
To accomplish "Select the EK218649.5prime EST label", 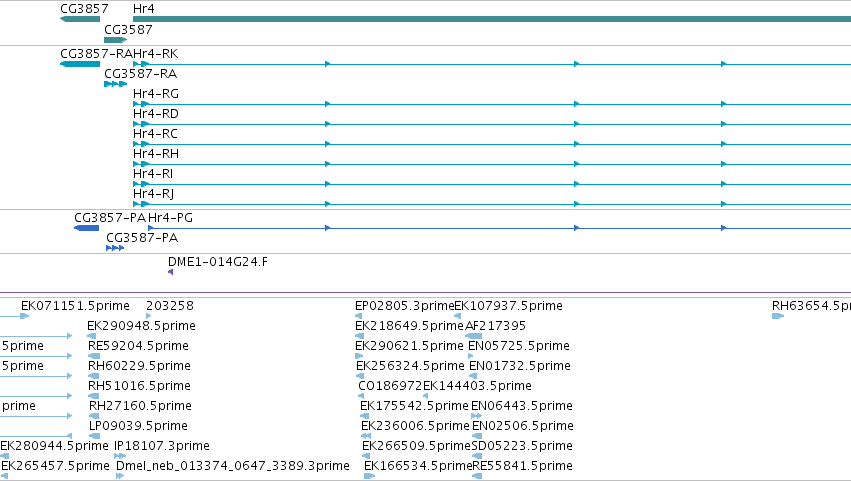I will pyautogui.click(x=409, y=326).
